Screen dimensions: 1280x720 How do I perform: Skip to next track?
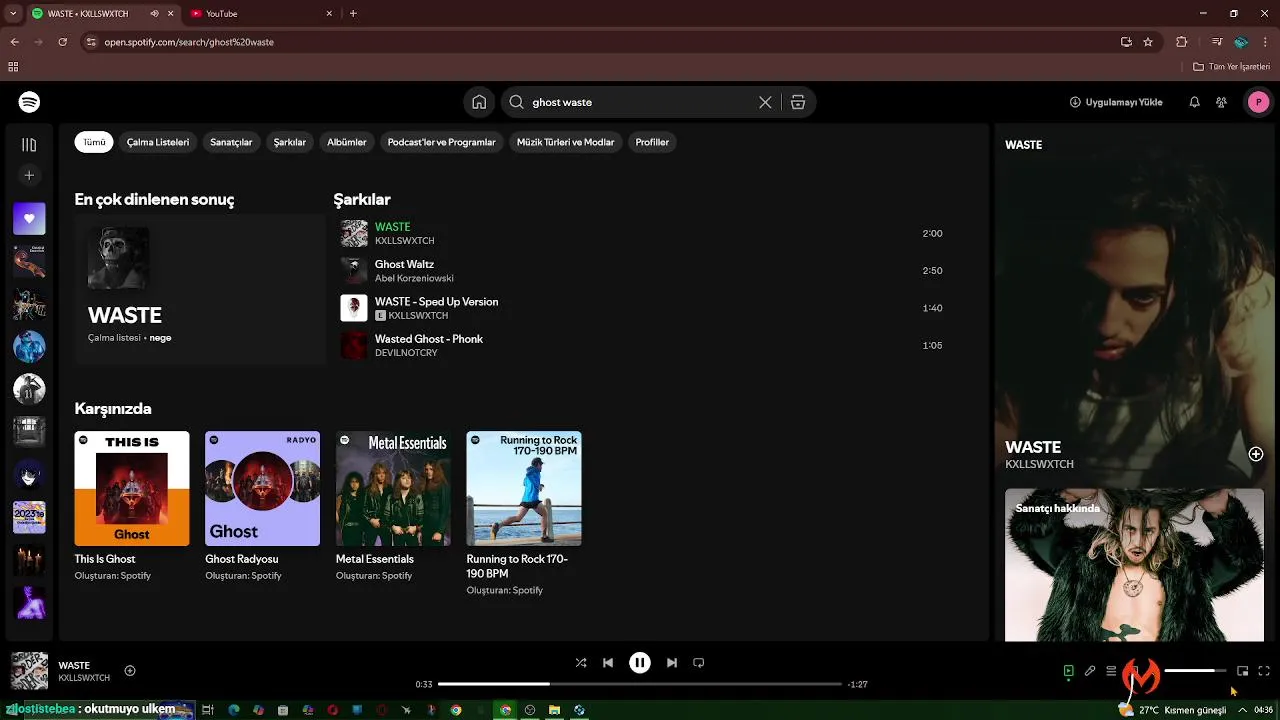672,662
